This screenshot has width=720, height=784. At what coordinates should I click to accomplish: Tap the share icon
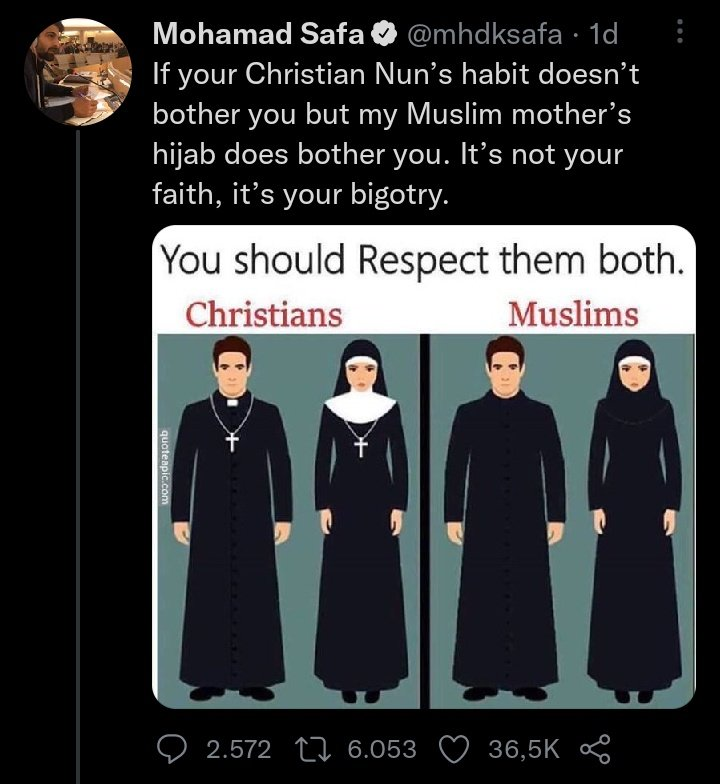[x=595, y=748]
